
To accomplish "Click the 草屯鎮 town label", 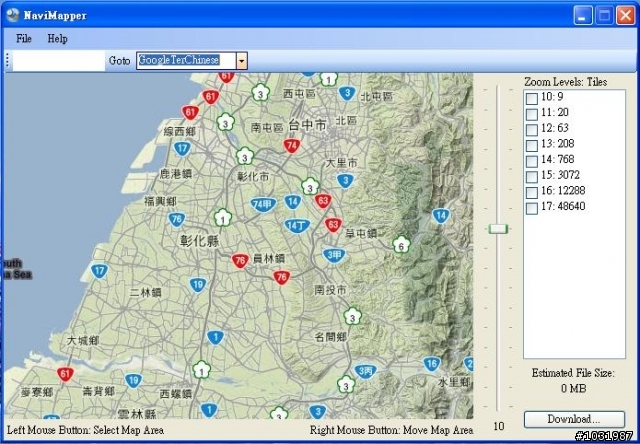I will (361, 233).
